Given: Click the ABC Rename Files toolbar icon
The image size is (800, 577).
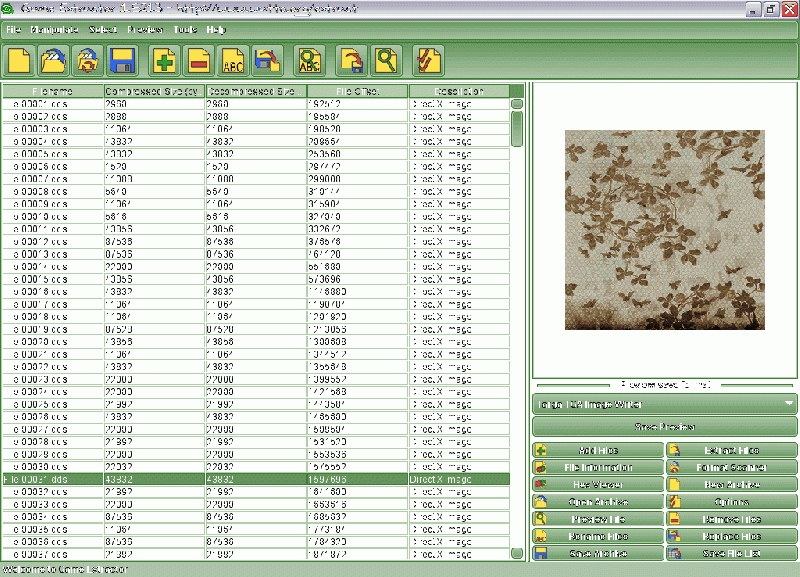Looking at the screenshot, I should click(x=233, y=61).
